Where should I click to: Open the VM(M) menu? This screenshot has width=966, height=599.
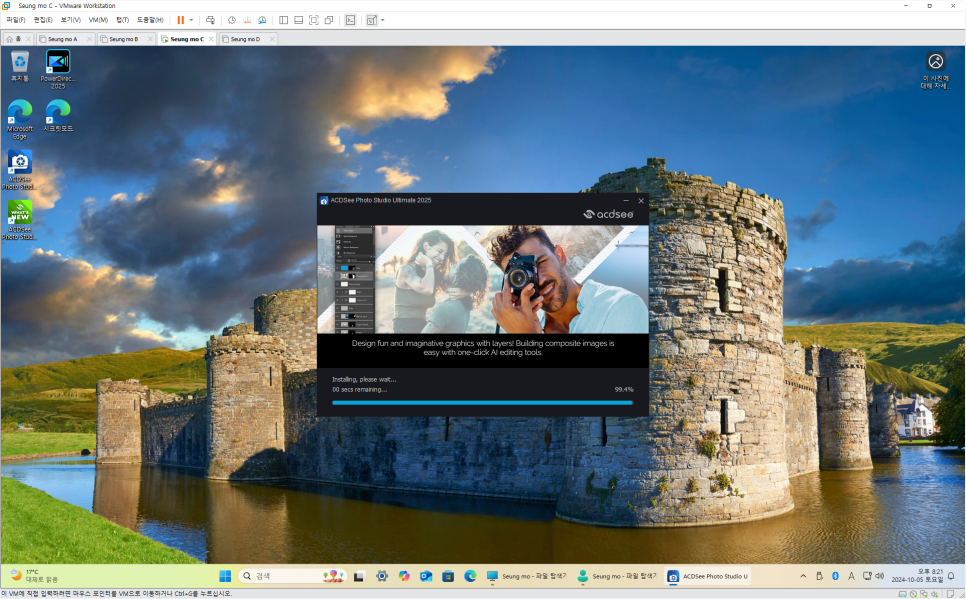click(x=100, y=19)
